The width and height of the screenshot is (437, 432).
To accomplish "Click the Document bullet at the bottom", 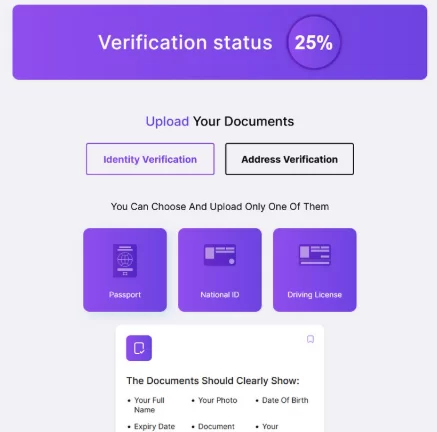I will (213, 427).
